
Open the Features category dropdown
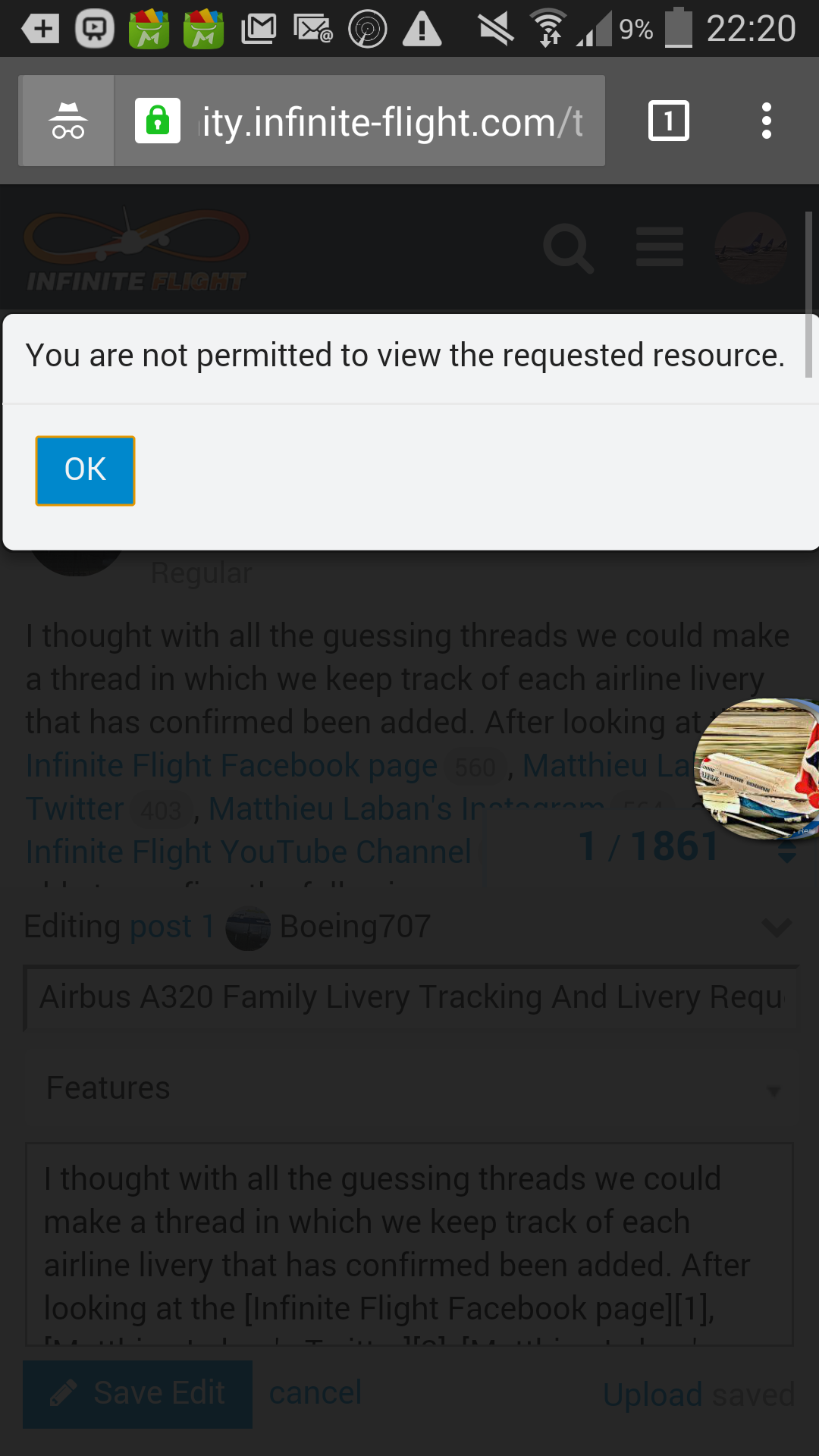[413, 1088]
